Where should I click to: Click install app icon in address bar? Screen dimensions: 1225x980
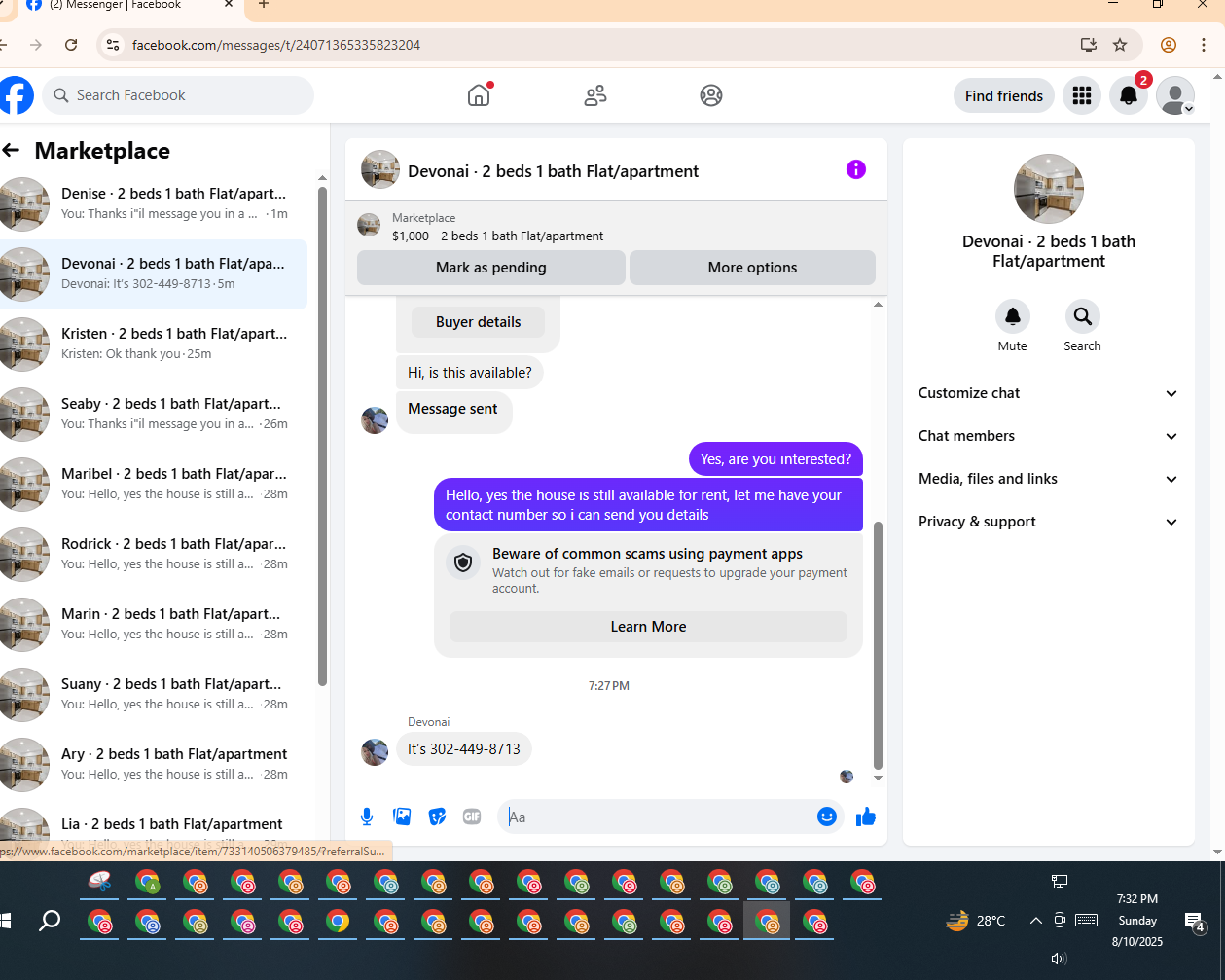point(1089,45)
